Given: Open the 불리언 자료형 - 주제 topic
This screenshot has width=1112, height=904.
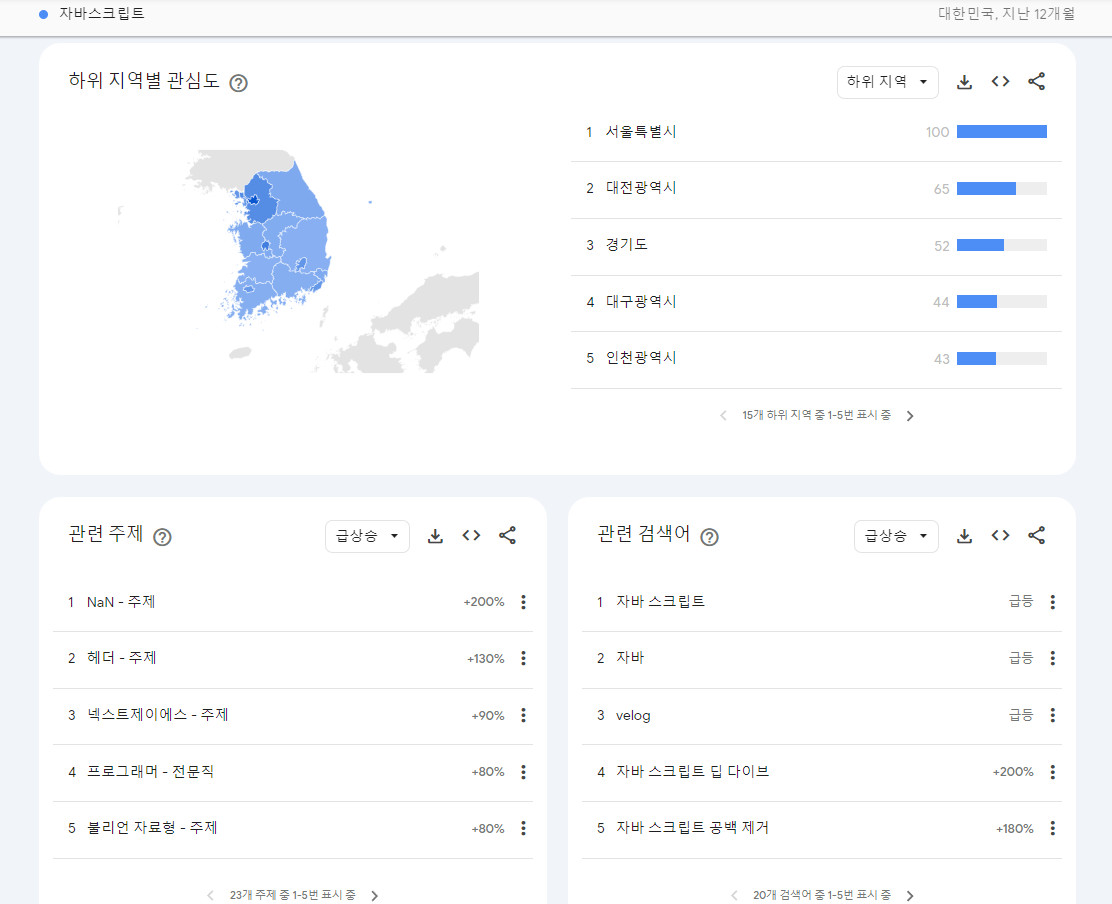Looking at the screenshot, I should pyautogui.click(x=152, y=827).
